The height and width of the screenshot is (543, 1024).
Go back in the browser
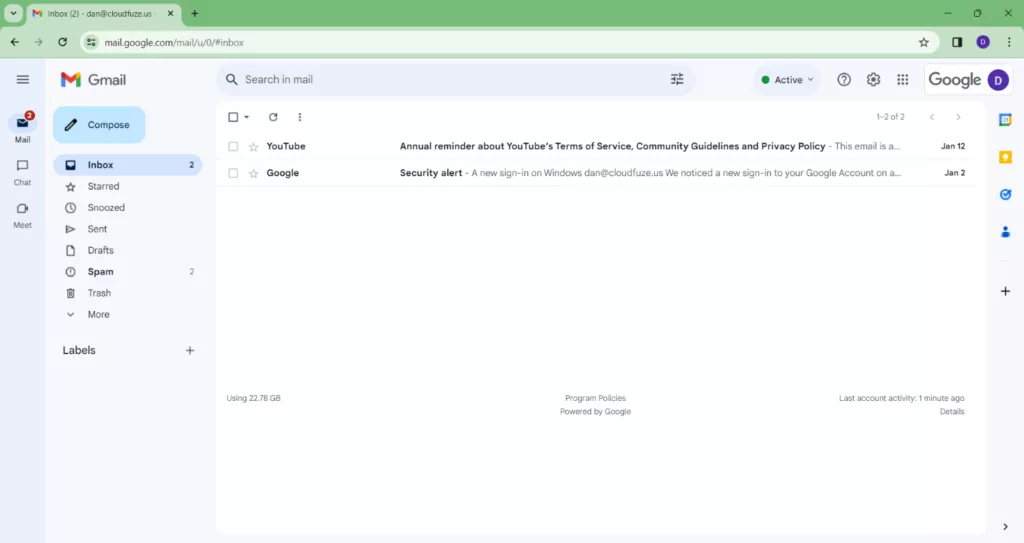pyautogui.click(x=15, y=42)
